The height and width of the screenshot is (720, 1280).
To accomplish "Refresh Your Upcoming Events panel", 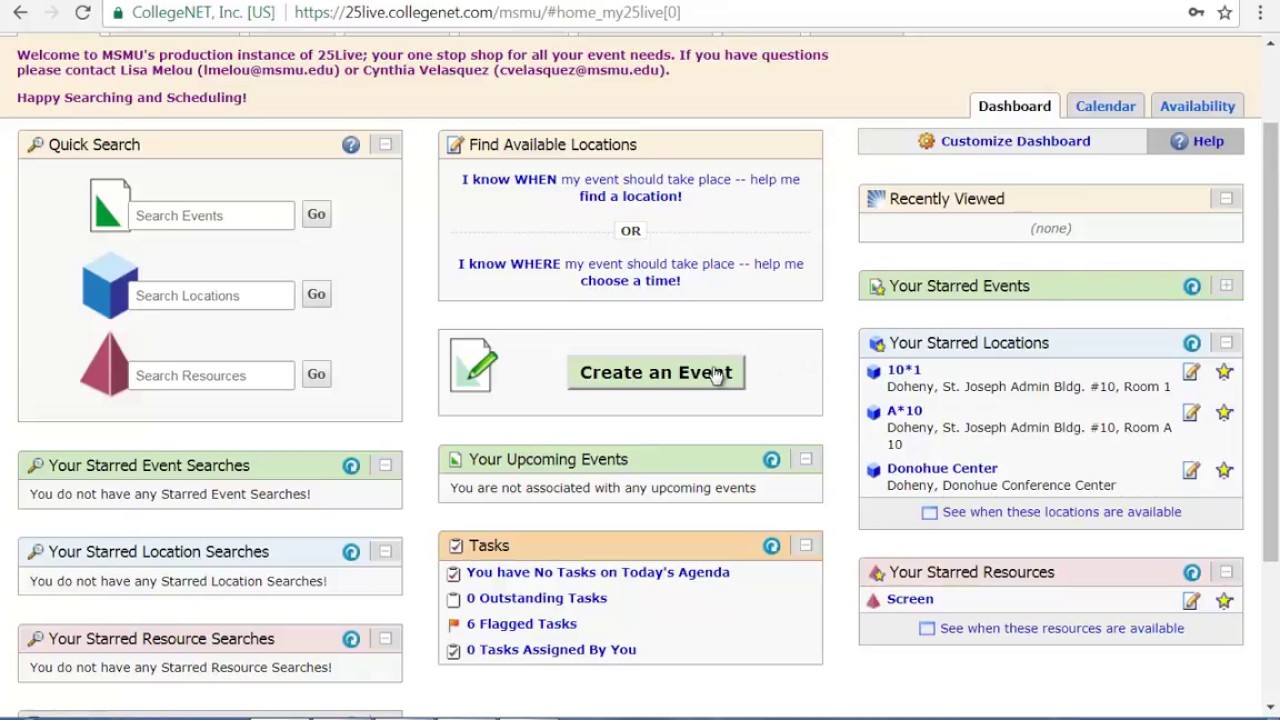I will (x=771, y=460).
